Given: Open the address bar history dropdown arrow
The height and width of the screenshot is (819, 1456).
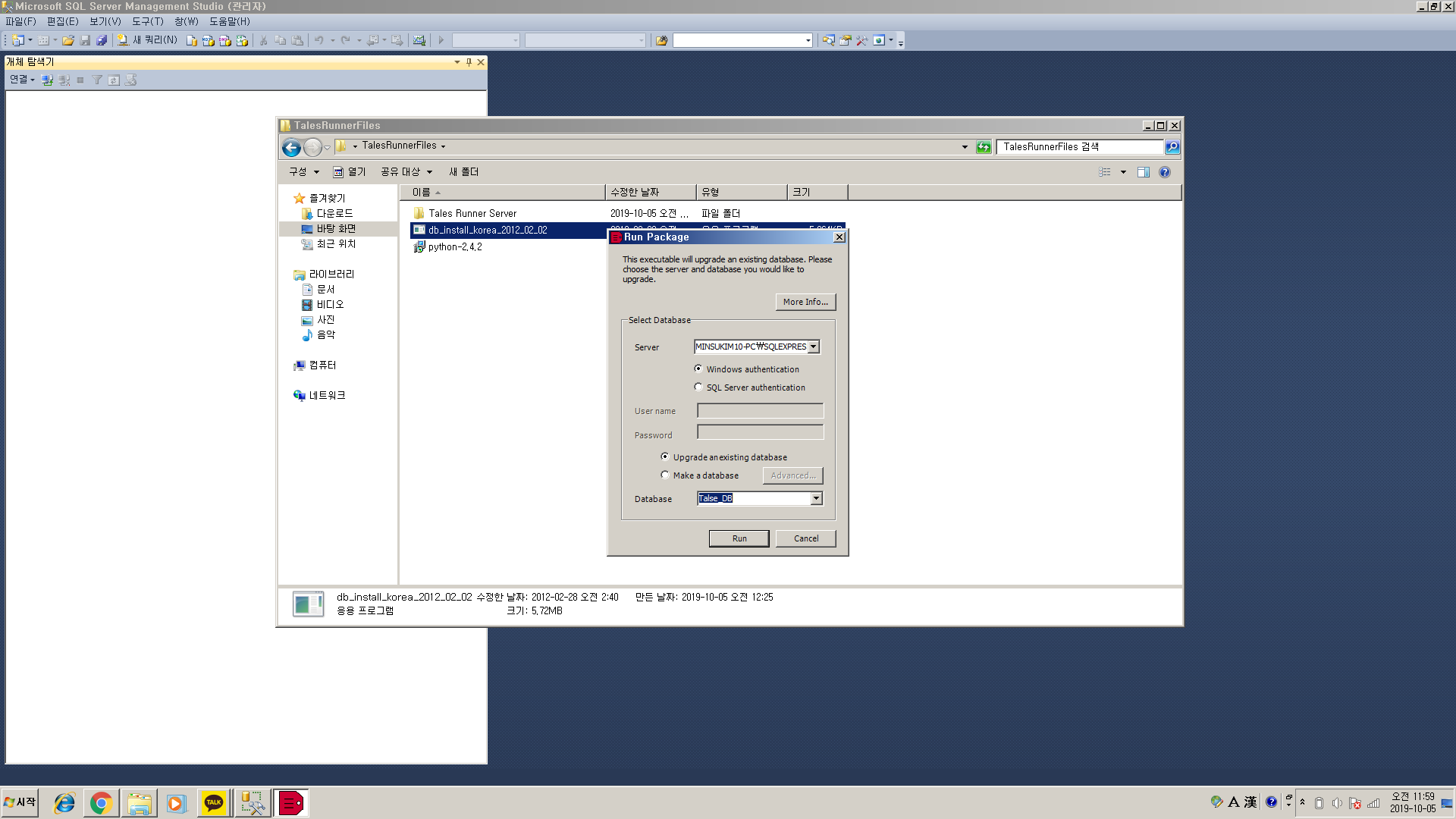Looking at the screenshot, I should [965, 147].
